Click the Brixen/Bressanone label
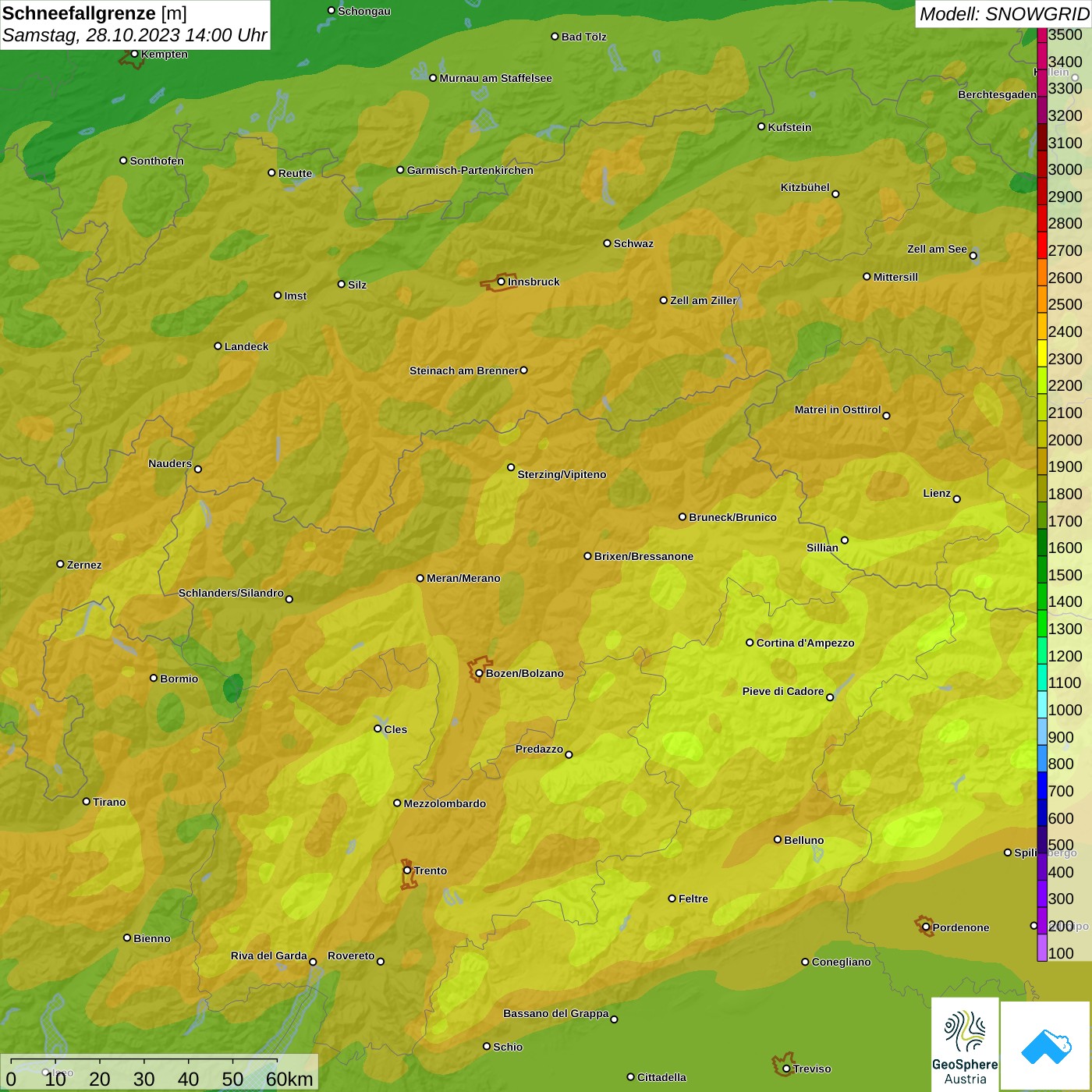Viewport: 1092px width, 1092px height. pyautogui.click(x=643, y=556)
